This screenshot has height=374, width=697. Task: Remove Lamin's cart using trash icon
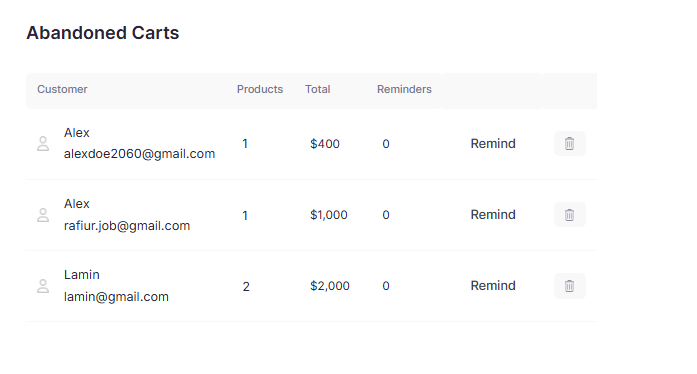[x=569, y=286]
